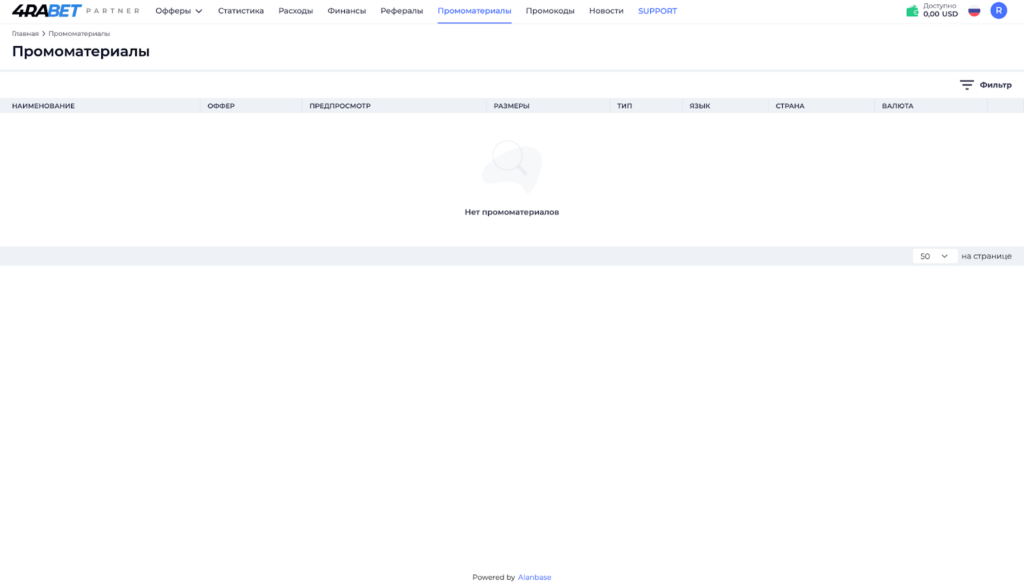This screenshot has width=1024, height=586.
Task: Click the ОФФЕР column header
Action: click(221, 106)
